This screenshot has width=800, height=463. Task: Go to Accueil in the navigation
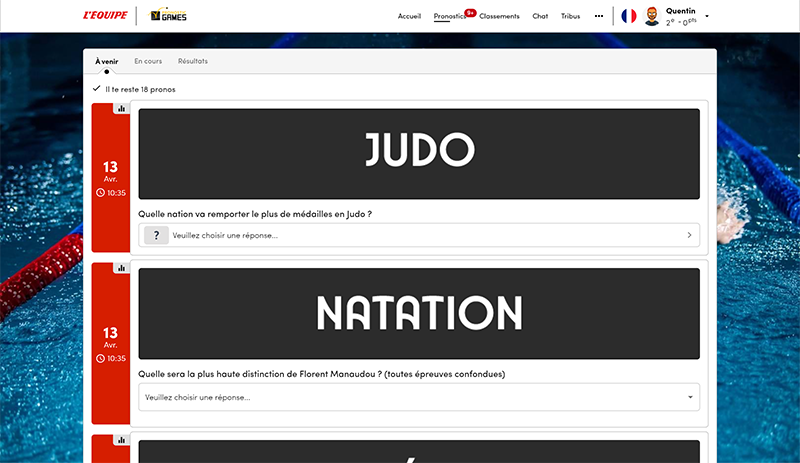(x=409, y=16)
